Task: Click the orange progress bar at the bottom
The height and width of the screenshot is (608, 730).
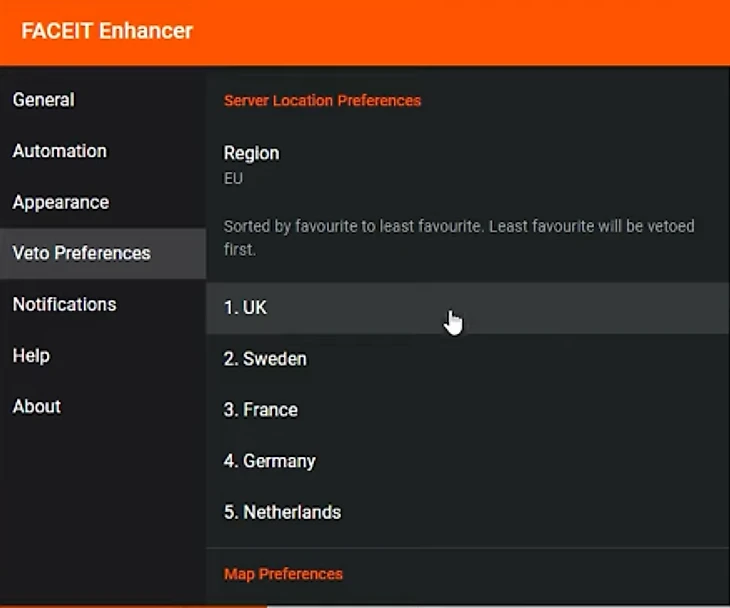Action: point(134,606)
